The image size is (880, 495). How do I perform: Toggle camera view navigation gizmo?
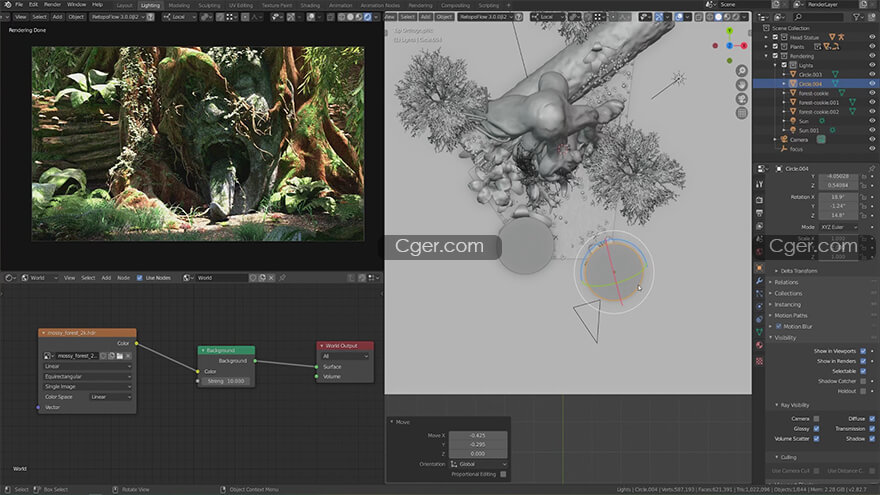(x=741, y=99)
